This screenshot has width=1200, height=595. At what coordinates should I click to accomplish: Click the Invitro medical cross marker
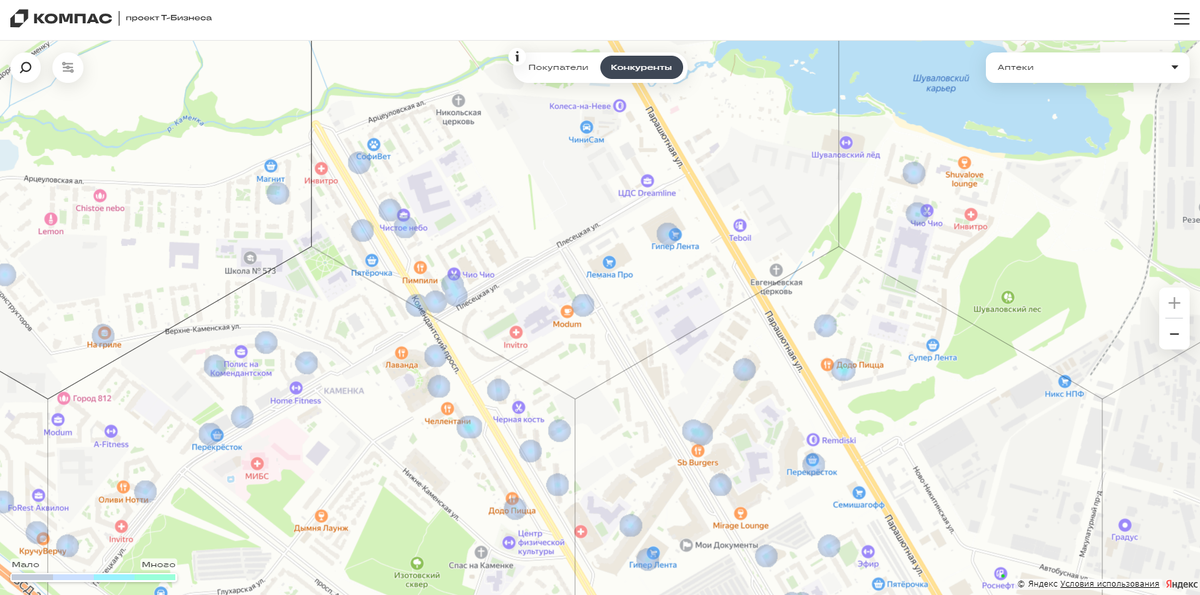coord(516,332)
